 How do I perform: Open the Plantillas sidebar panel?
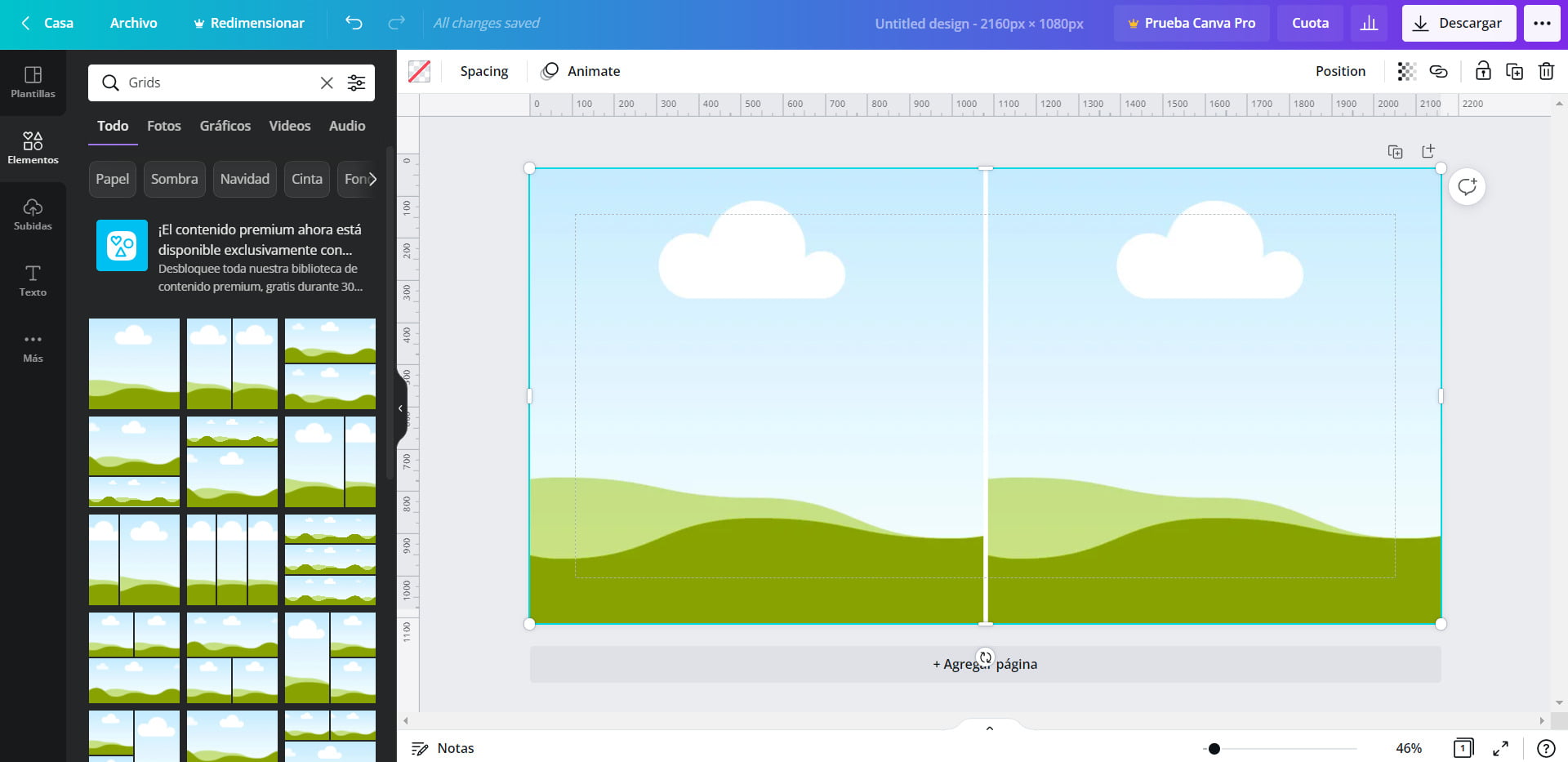click(x=33, y=82)
